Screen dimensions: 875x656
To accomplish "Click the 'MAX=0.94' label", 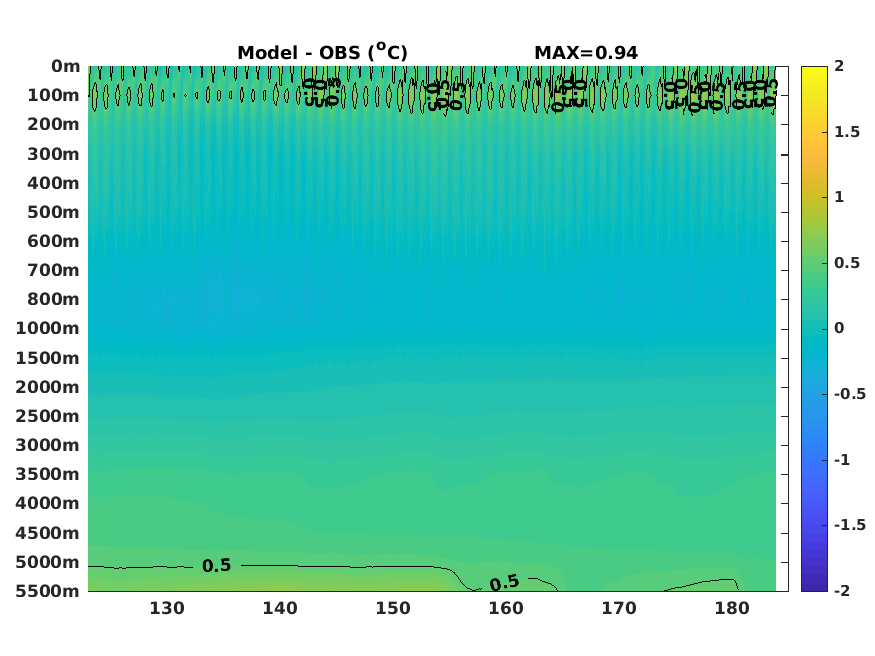I will (x=586, y=53).
